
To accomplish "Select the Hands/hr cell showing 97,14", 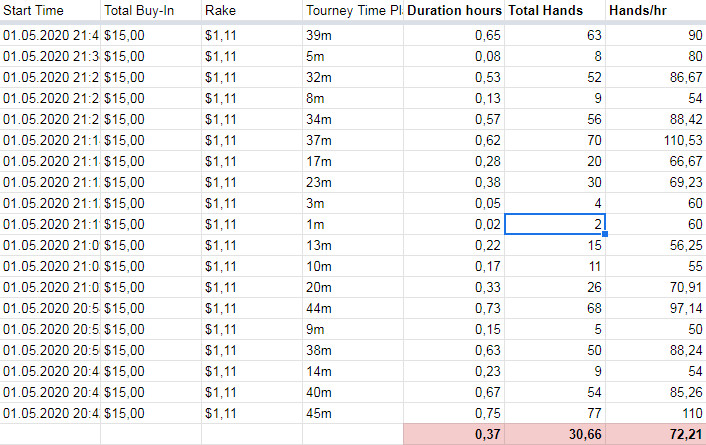I will click(656, 308).
